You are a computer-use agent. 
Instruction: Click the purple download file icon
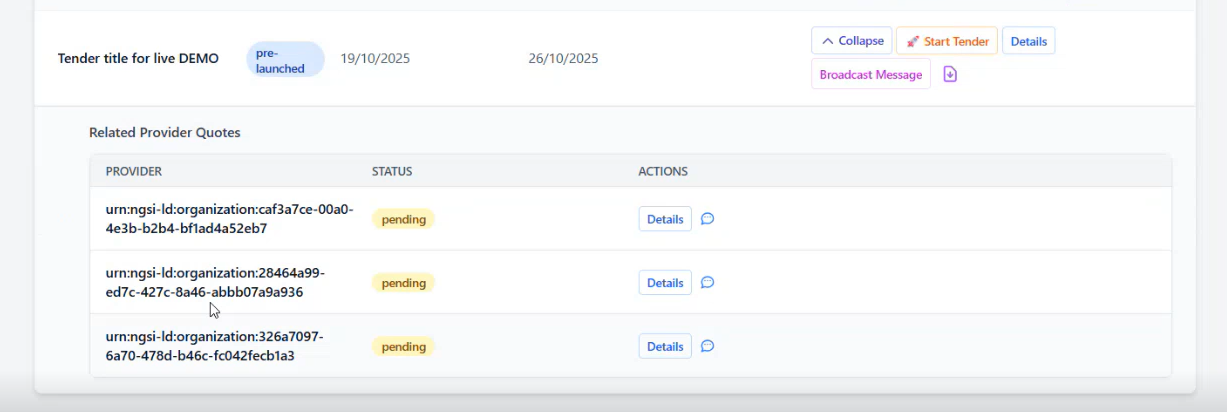tap(950, 75)
